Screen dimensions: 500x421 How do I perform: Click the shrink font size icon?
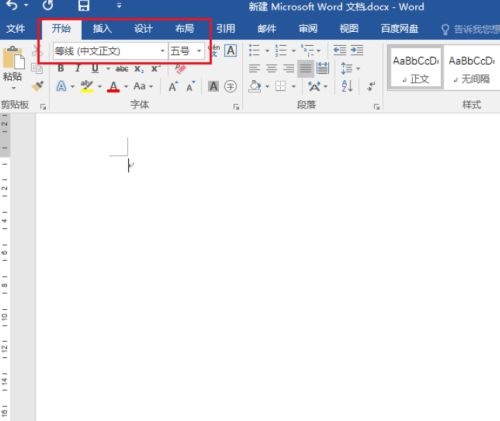(191, 87)
